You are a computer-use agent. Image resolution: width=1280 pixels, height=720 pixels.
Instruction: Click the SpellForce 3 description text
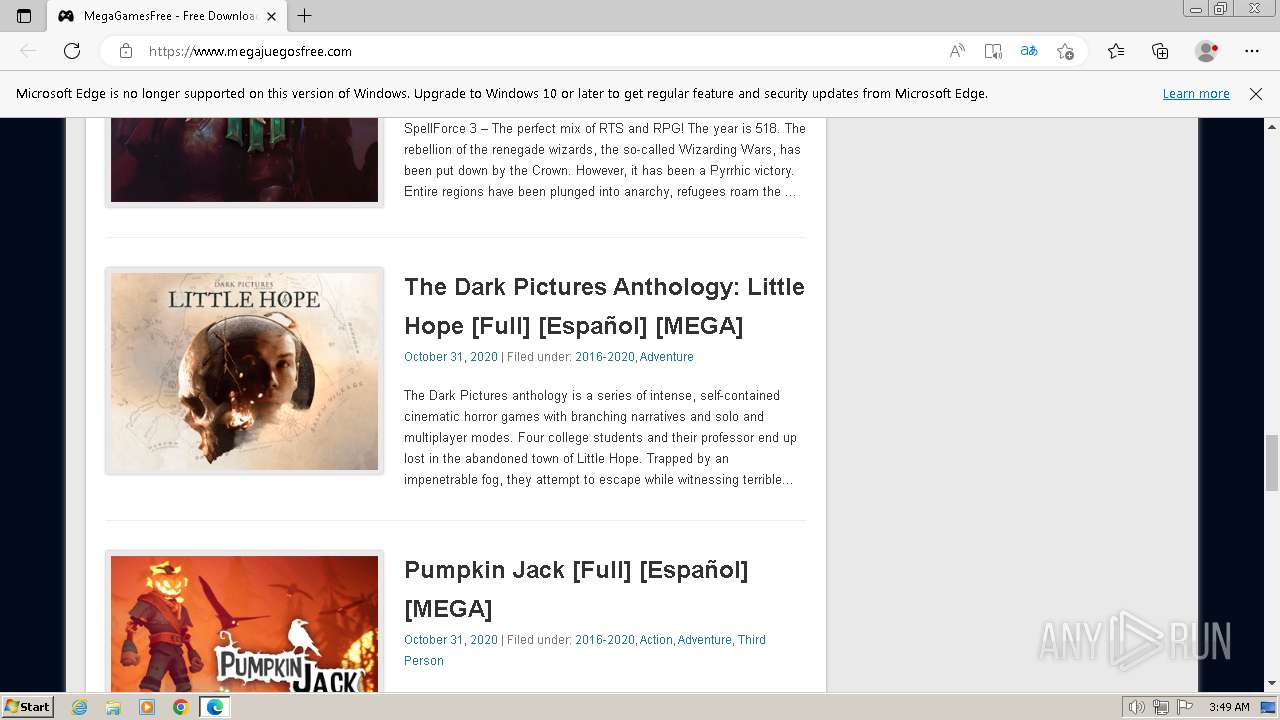coord(604,160)
